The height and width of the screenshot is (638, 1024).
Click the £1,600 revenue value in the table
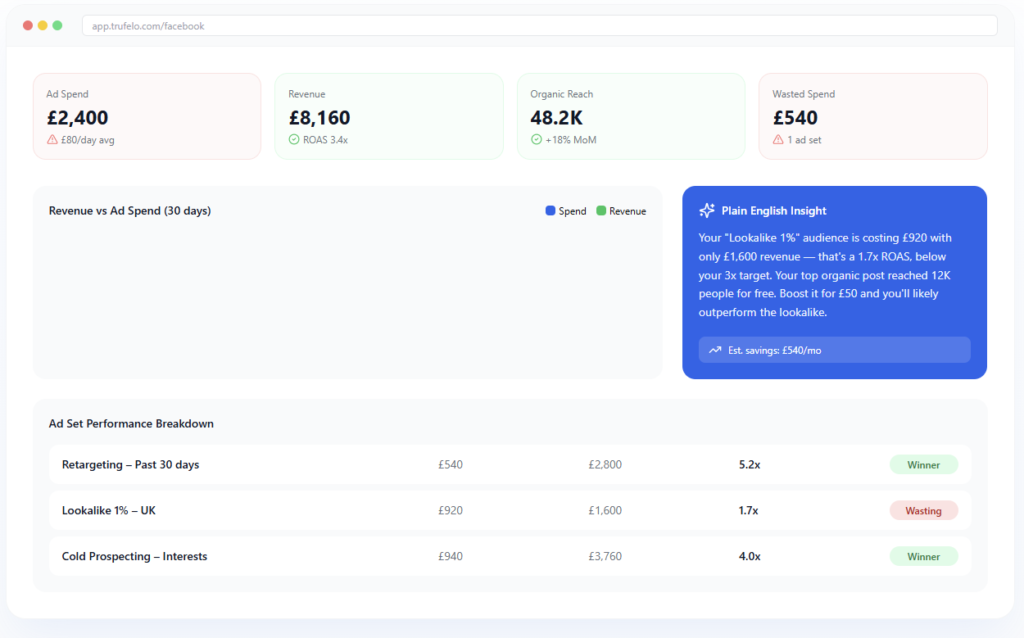(605, 511)
